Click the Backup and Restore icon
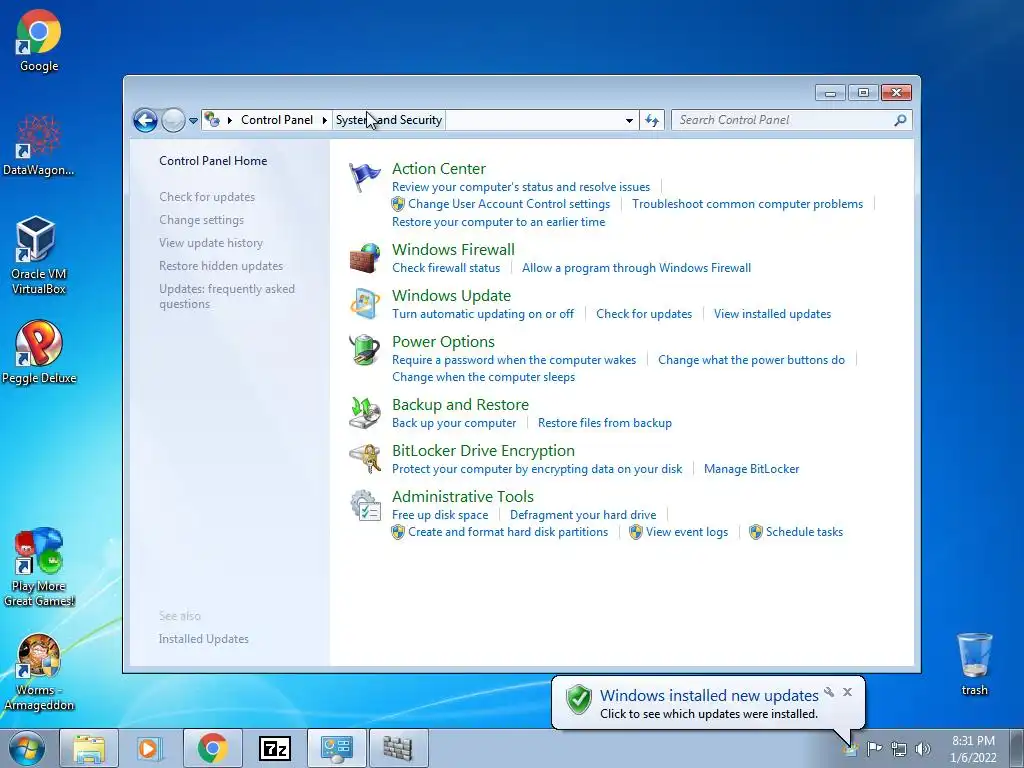1024x768 pixels. [364, 413]
